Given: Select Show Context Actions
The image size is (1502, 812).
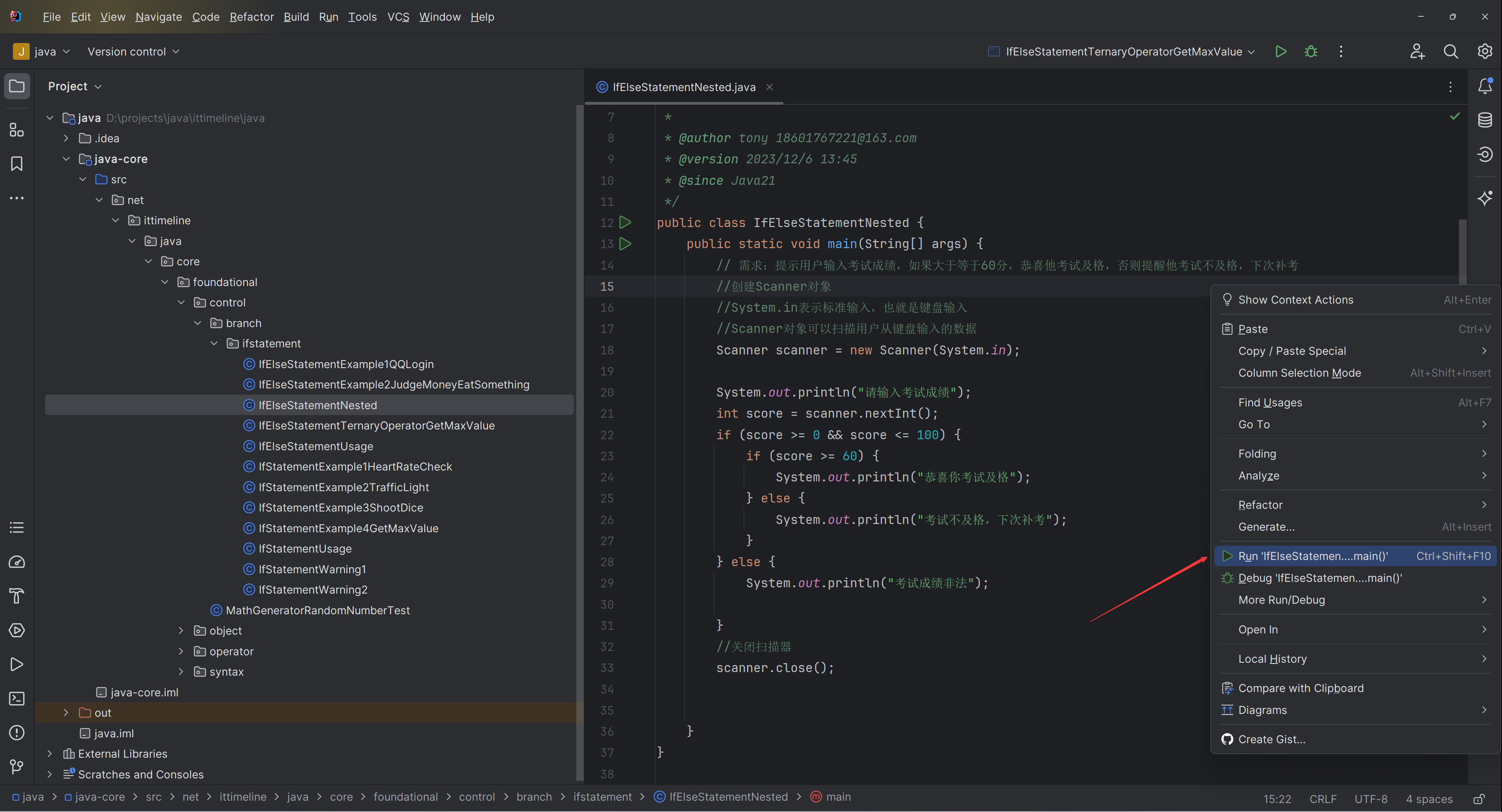Looking at the screenshot, I should [1356, 300].
